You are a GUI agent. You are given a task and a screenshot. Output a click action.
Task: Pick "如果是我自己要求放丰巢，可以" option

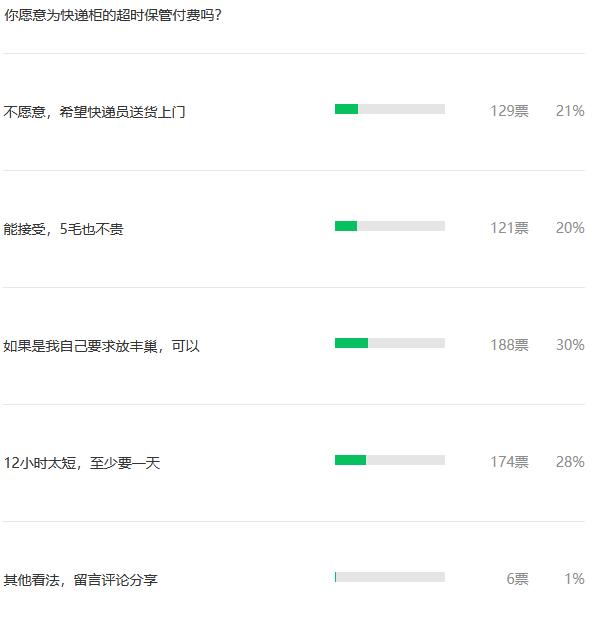102,346
